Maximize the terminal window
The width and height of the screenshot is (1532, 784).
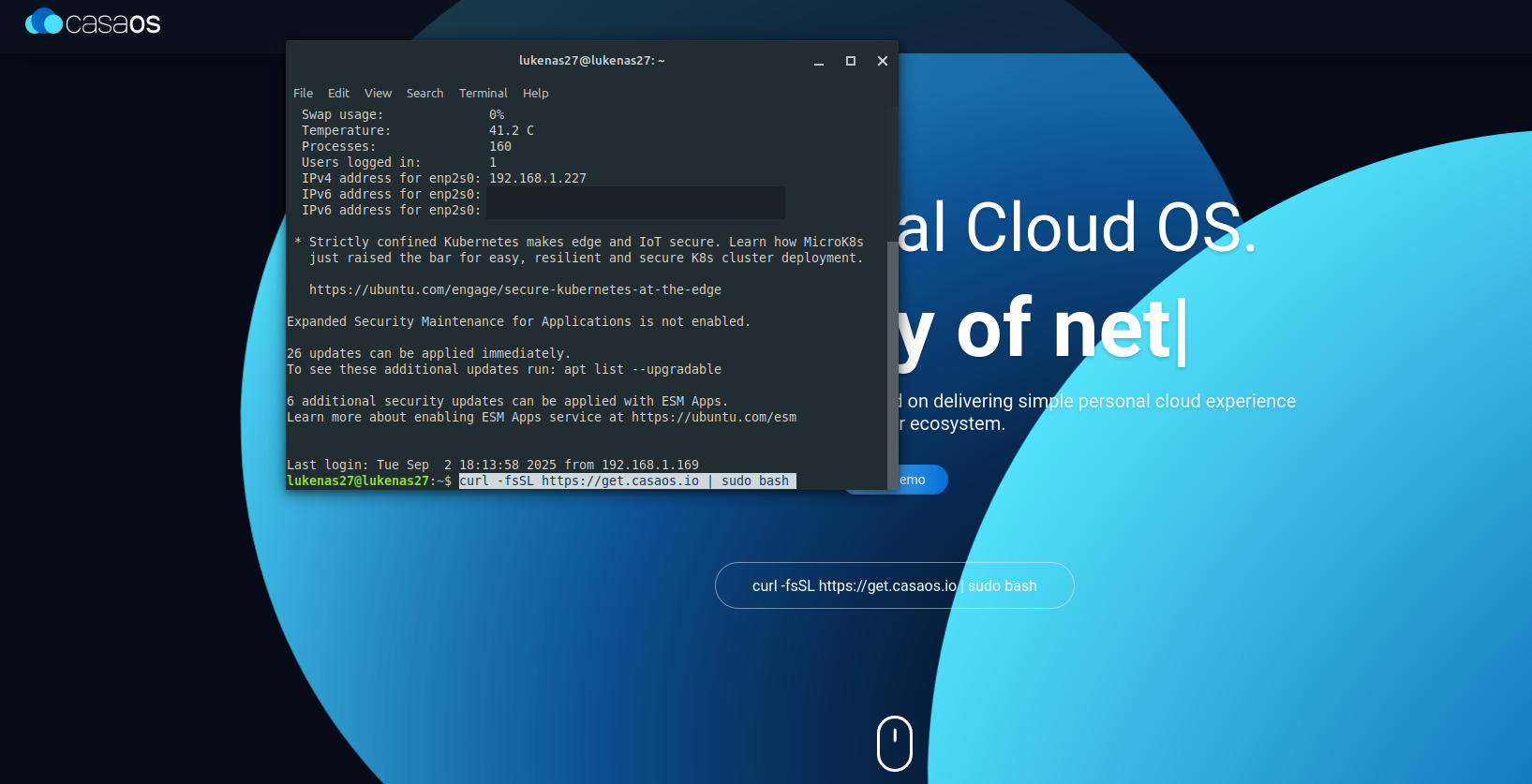click(851, 61)
